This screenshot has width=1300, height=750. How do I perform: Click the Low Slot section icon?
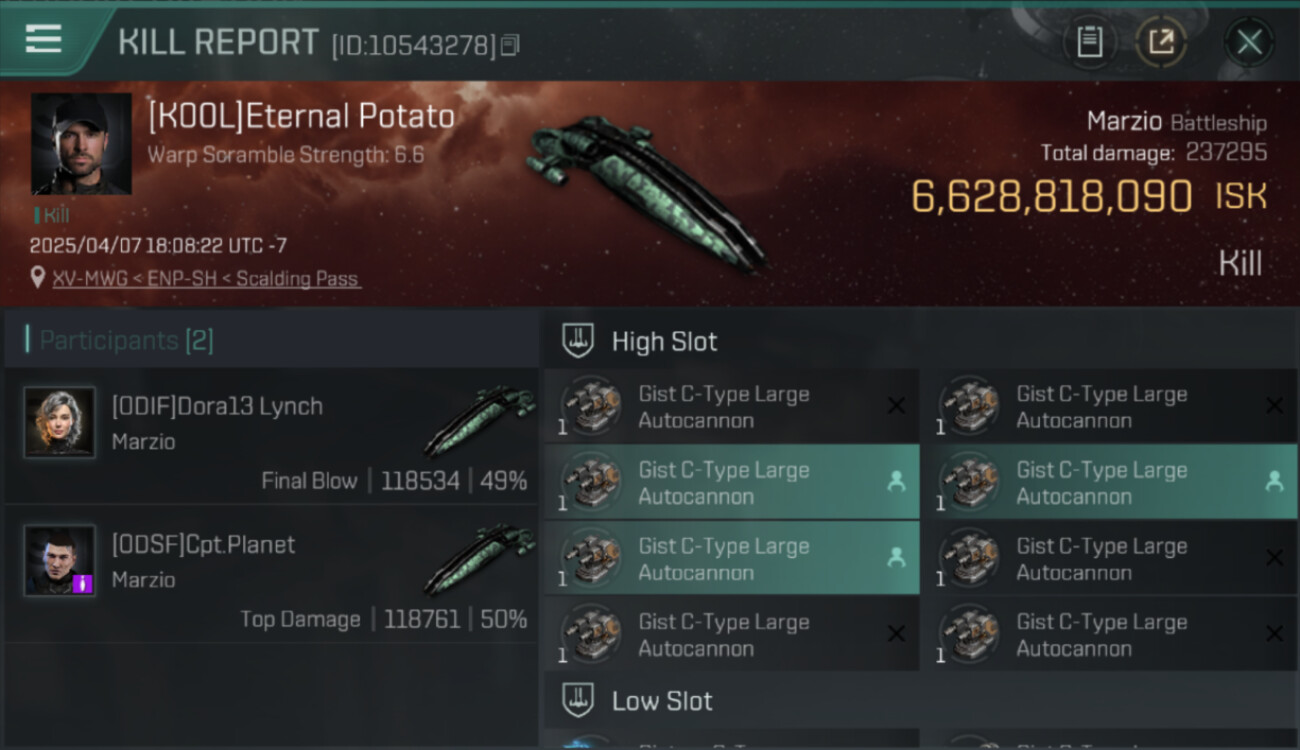[578, 701]
